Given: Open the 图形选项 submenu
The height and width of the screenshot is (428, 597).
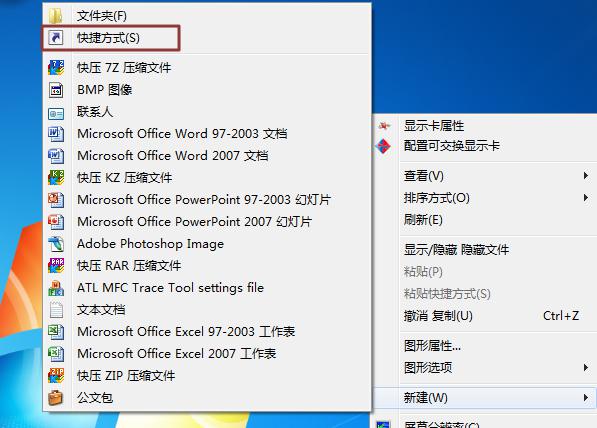Looking at the screenshot, I should coord(485,367).
